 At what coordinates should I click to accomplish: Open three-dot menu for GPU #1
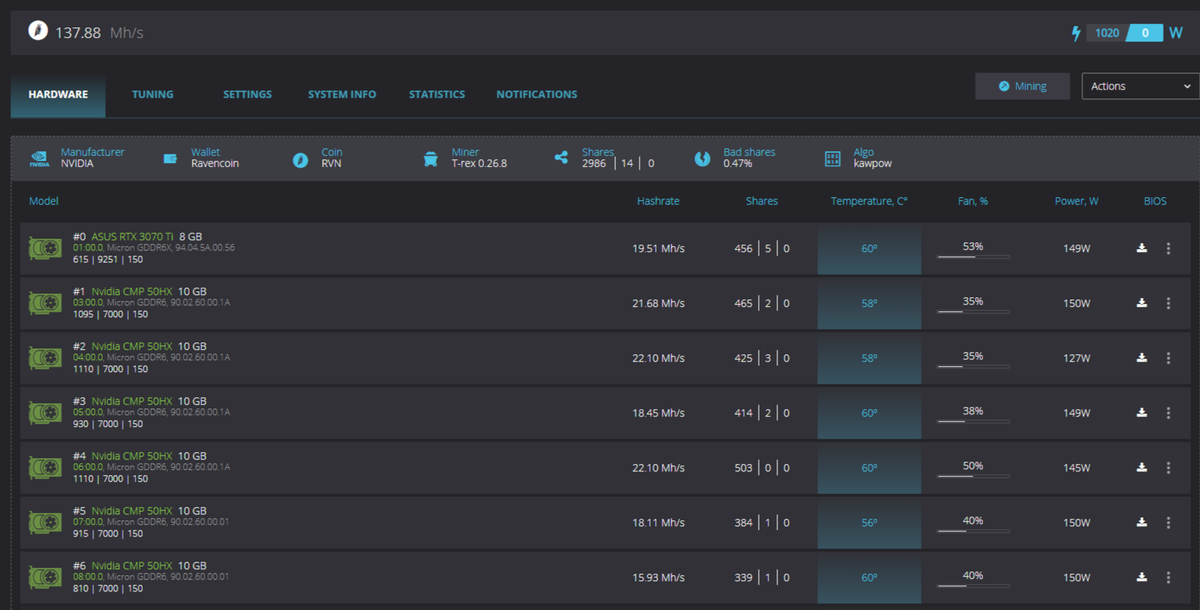[x=1168, y=303]
